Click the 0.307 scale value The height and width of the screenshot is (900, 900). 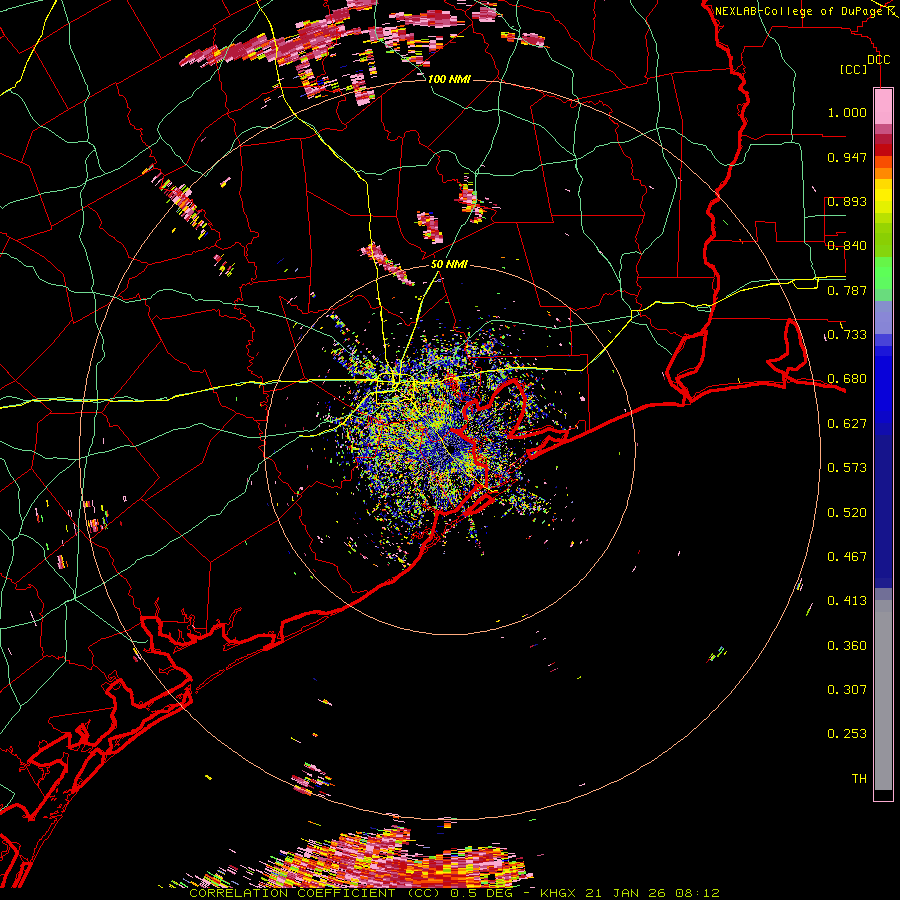pos(847,690)
